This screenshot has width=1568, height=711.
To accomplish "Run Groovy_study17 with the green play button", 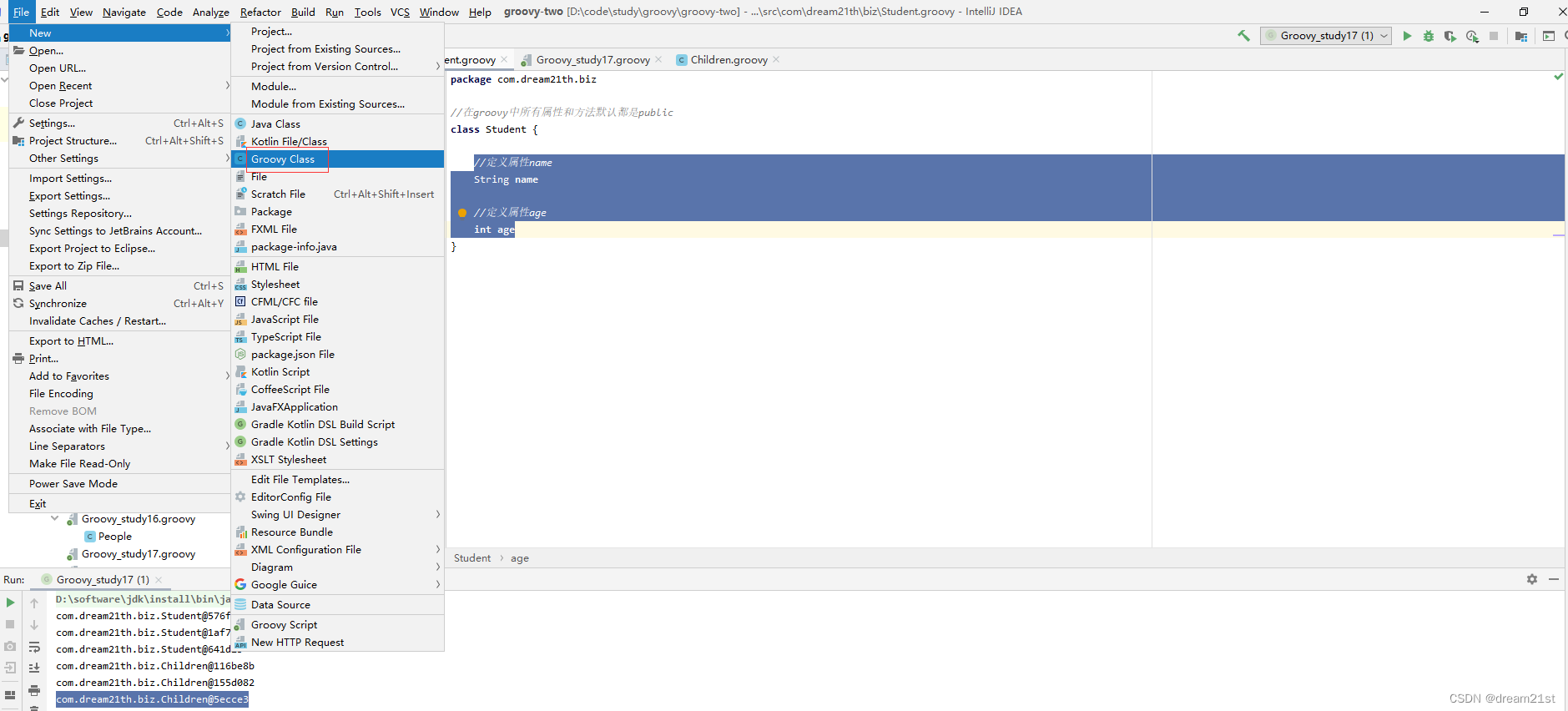I will pos(1407,36).
